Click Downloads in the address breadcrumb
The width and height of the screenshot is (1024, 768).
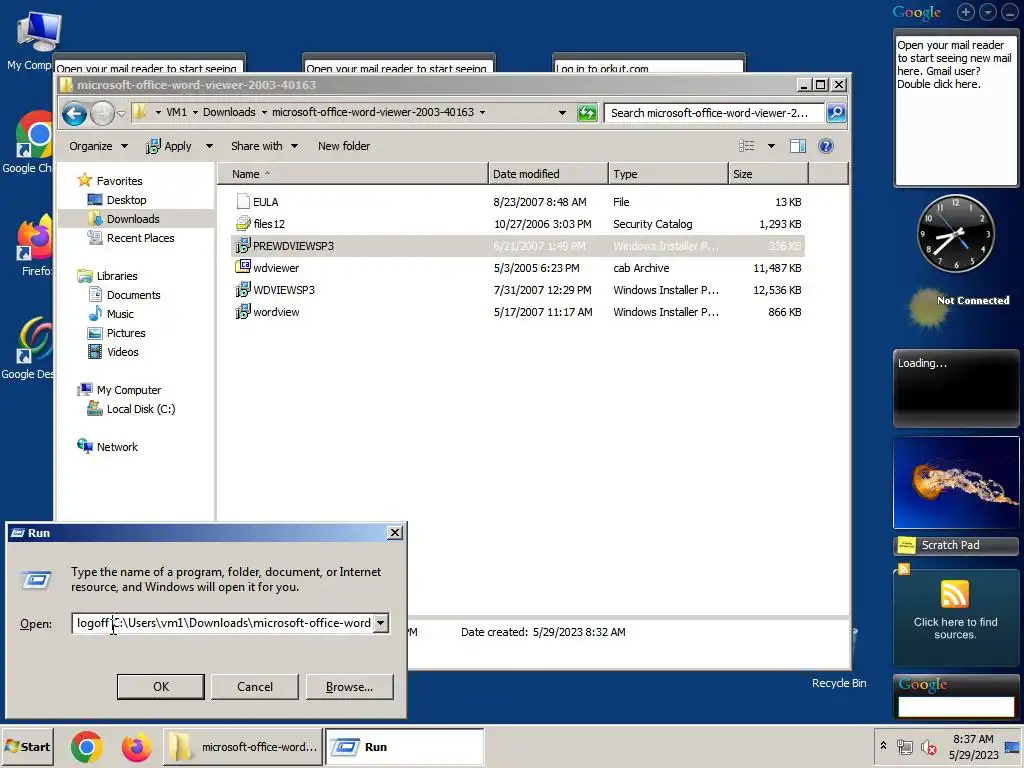click(229, 112)
